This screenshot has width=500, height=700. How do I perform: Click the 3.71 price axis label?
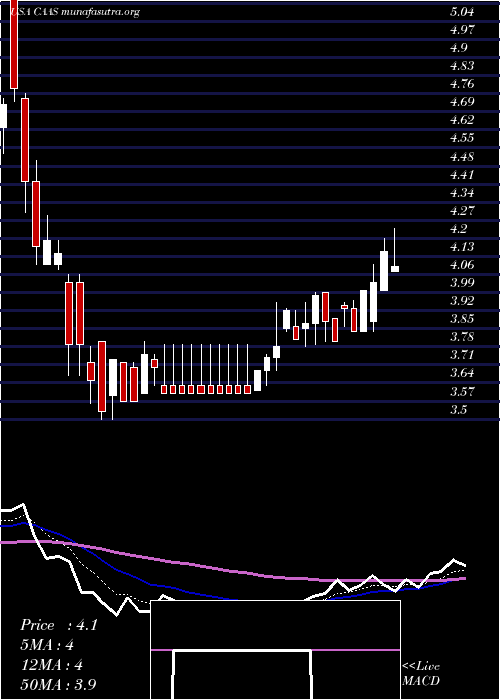(x=462, y=356)
